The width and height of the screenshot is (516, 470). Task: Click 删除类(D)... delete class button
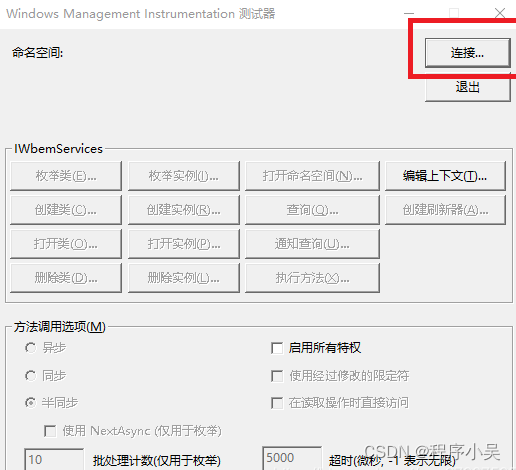pos(66,278)
